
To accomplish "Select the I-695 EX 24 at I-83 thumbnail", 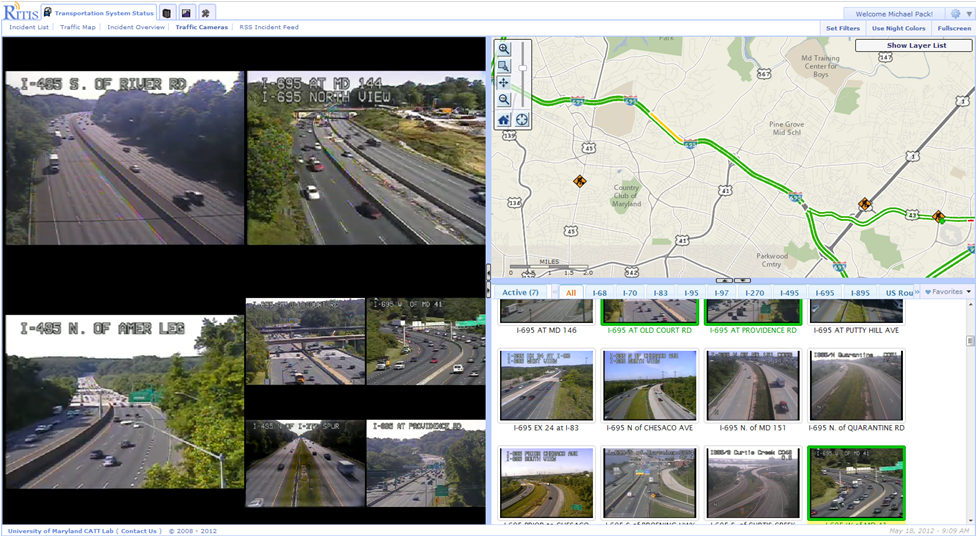I will click(x=546, y=386).
